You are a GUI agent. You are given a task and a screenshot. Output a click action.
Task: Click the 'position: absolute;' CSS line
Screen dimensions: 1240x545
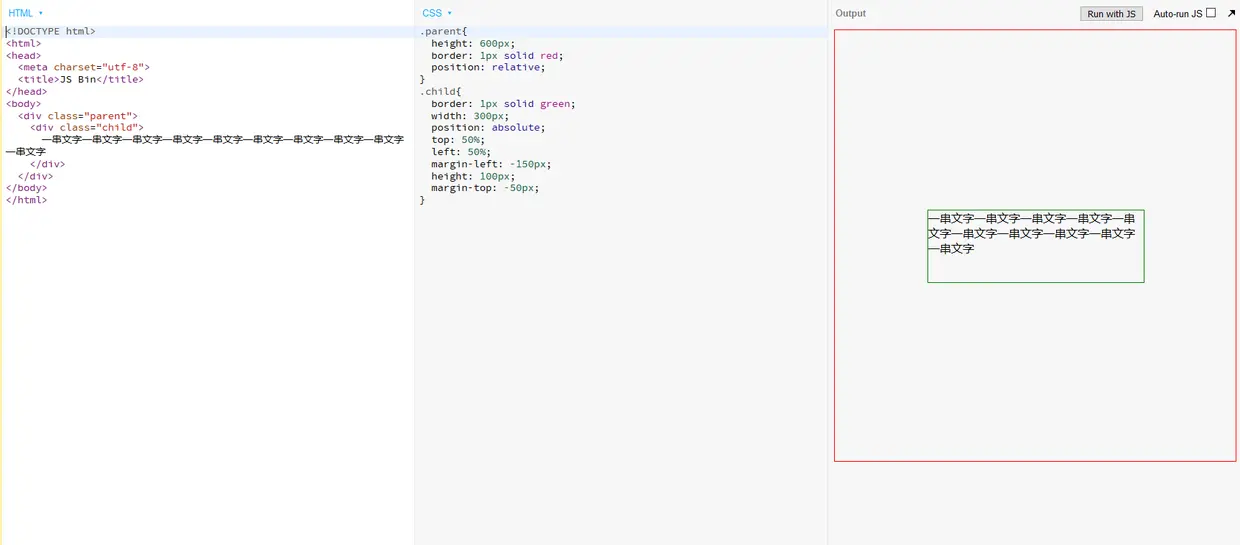tap(488, 128)
